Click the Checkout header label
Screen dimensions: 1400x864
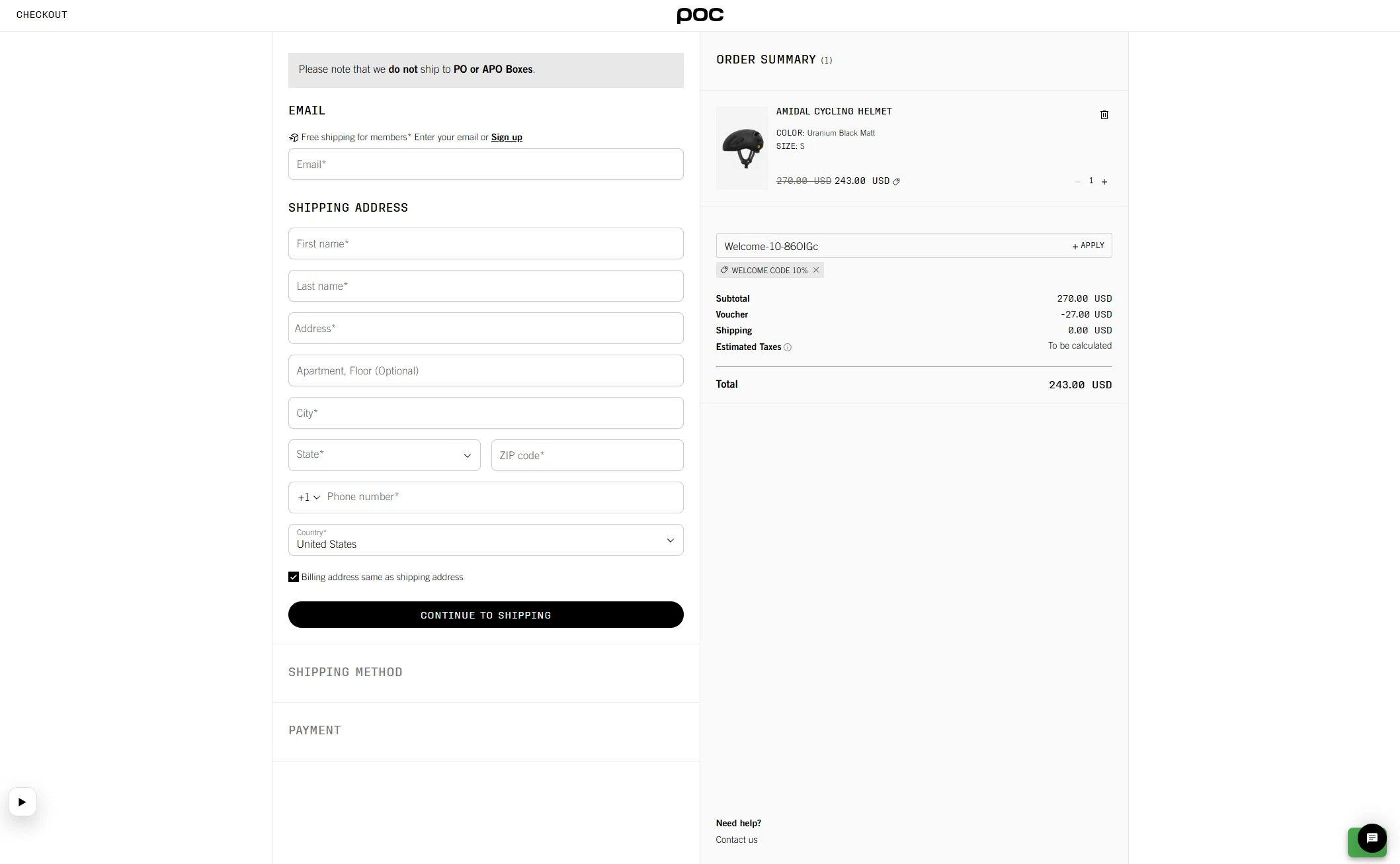[42, 15]
